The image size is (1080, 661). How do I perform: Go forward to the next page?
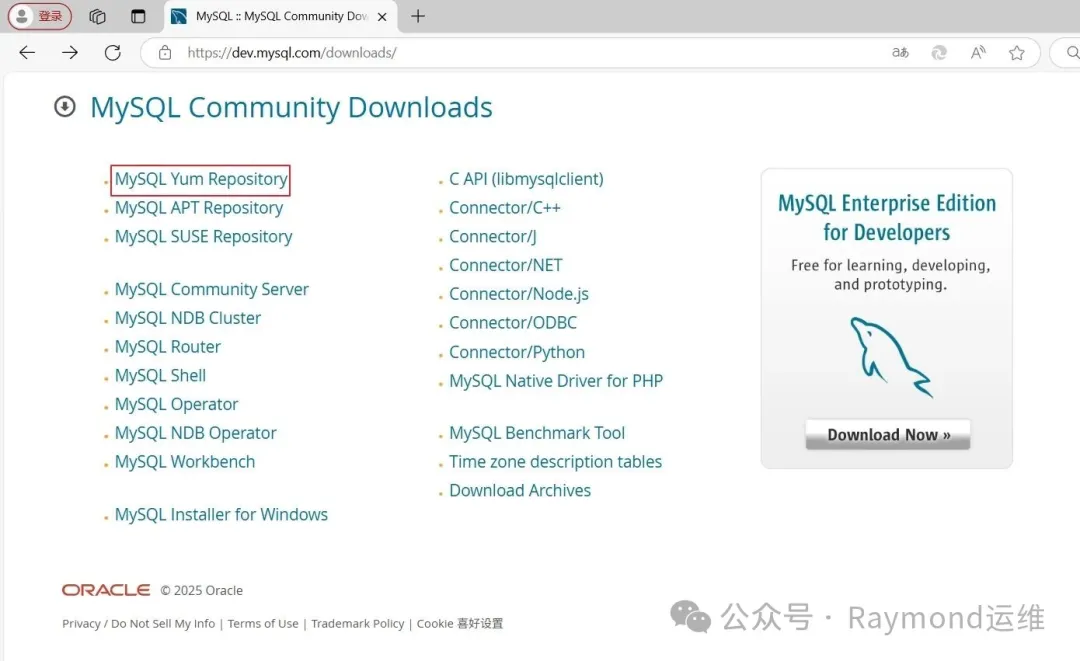[x=70, y=52]
